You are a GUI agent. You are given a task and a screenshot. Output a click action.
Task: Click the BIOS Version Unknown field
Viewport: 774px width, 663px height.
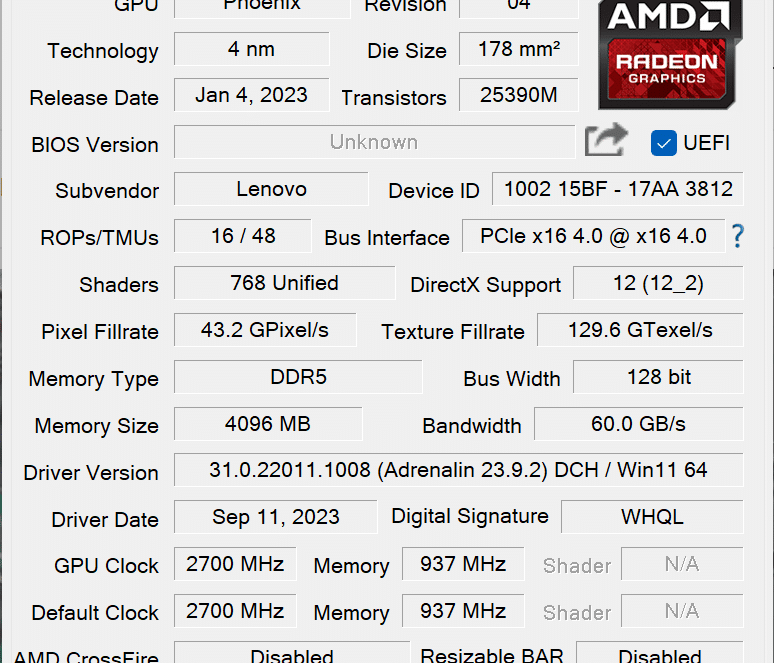[375, 142]
